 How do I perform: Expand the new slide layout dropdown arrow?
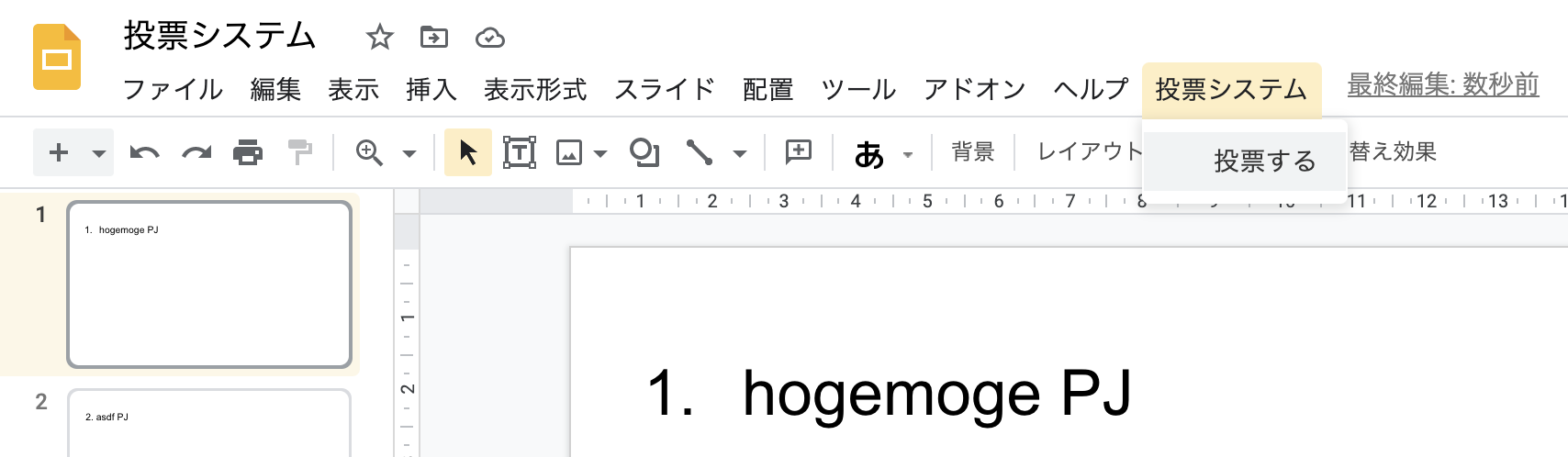tap(98, 153)
